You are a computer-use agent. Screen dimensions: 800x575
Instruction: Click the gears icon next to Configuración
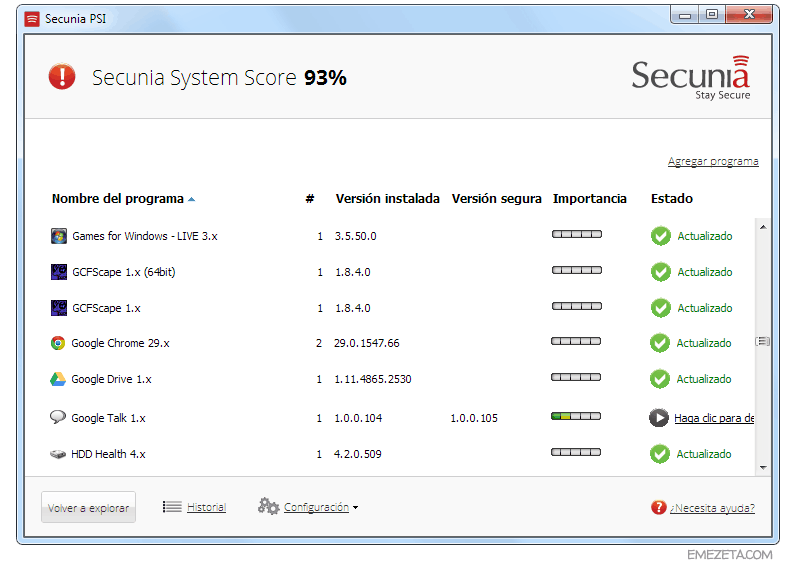[x=268, y=506]
